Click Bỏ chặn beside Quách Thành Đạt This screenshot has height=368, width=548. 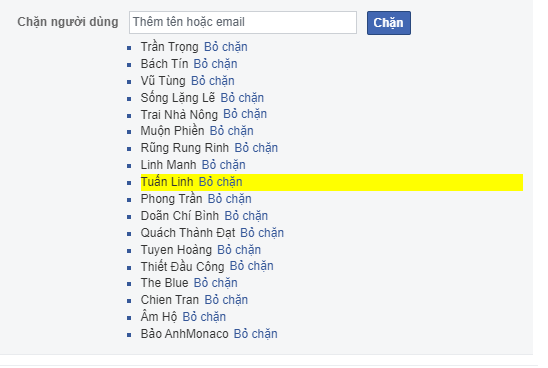click(x=262, y=233)
